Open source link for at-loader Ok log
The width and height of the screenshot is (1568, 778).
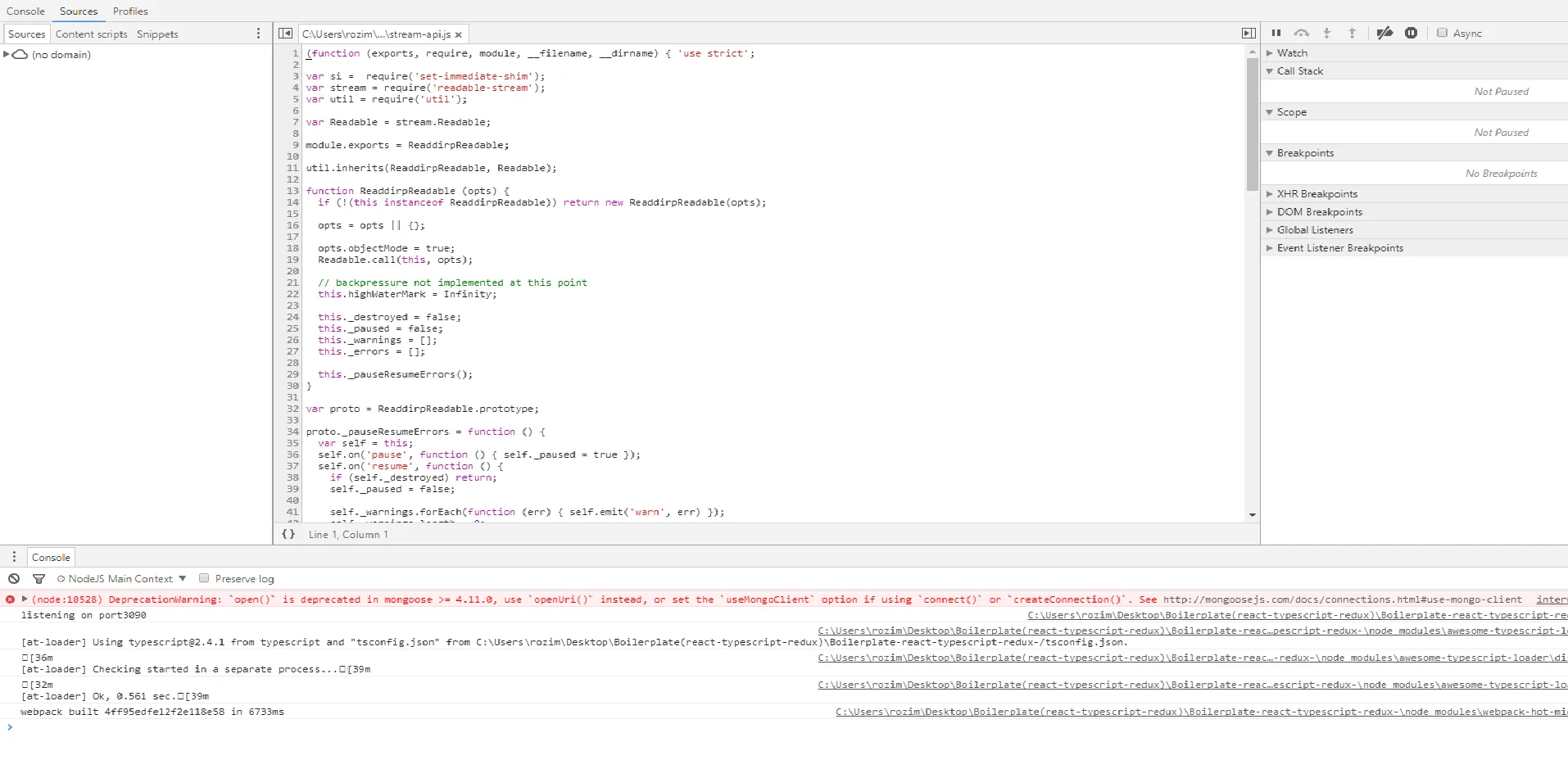(x=1193, y=685)
